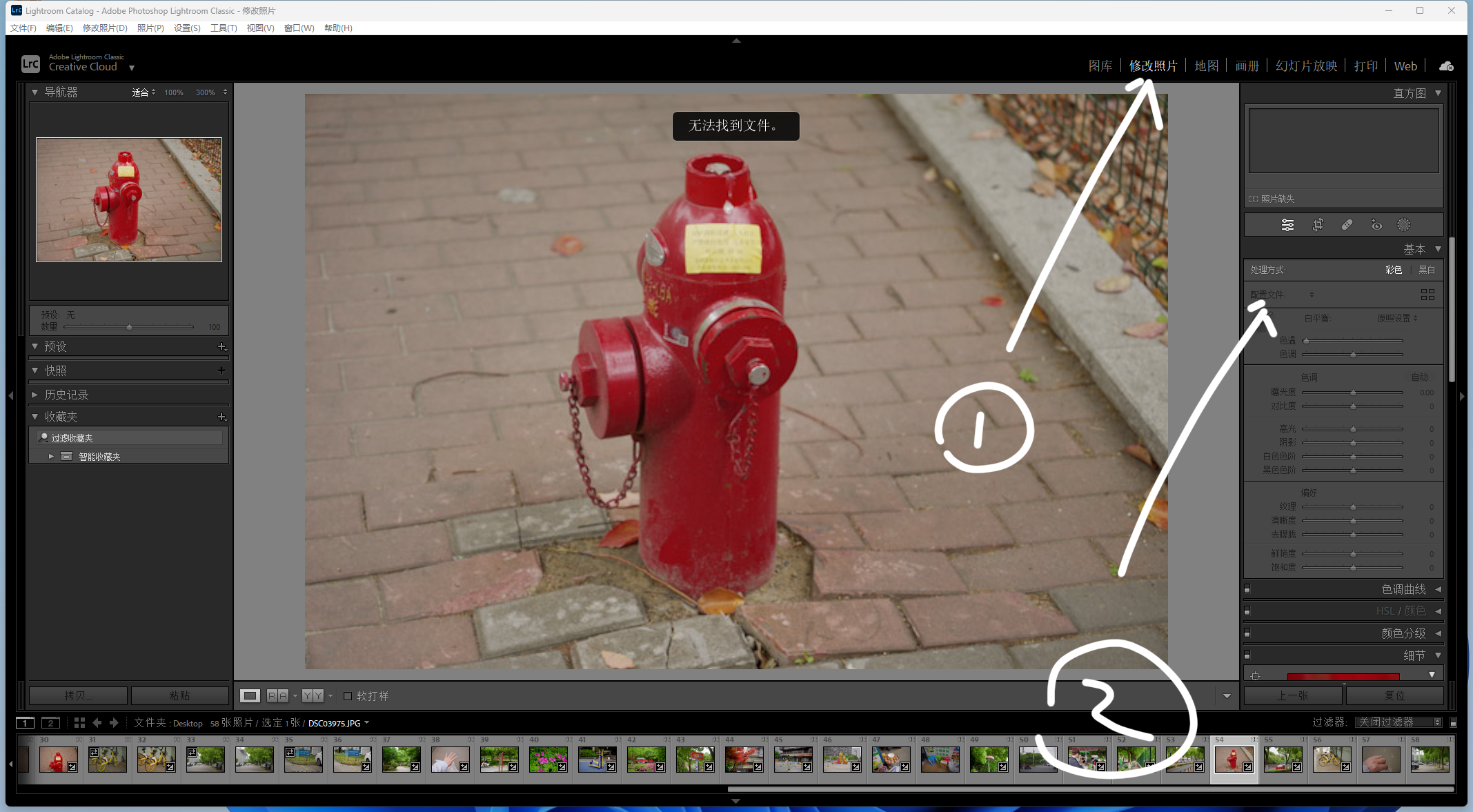
Task: Click the 上一张 previous button
Action: point(1292,695)
